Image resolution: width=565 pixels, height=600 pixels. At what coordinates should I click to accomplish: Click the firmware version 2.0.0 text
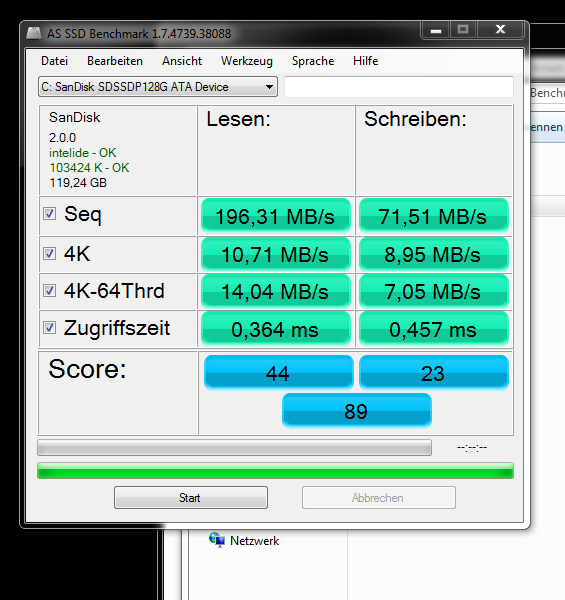(x=62, y=137)
